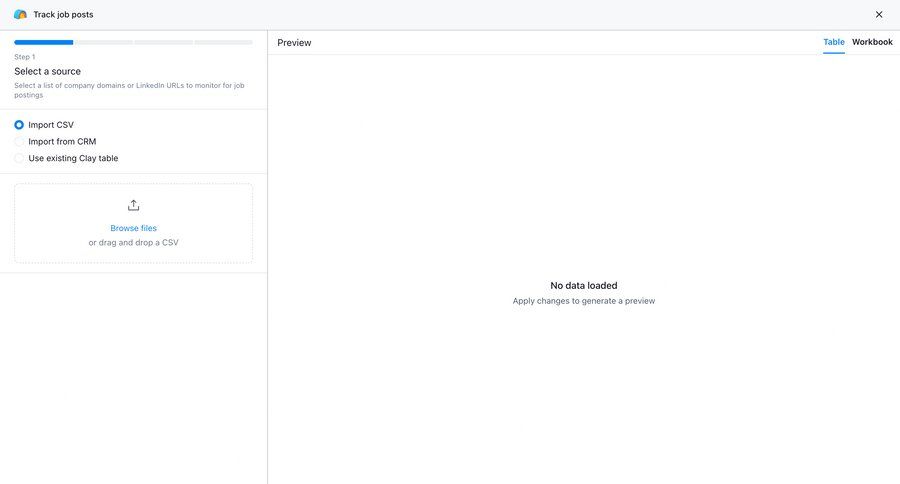The width and height of the screenshot is (900, 484).
Task: Click the Clay logo beside Track job posts
Action: 20,14
